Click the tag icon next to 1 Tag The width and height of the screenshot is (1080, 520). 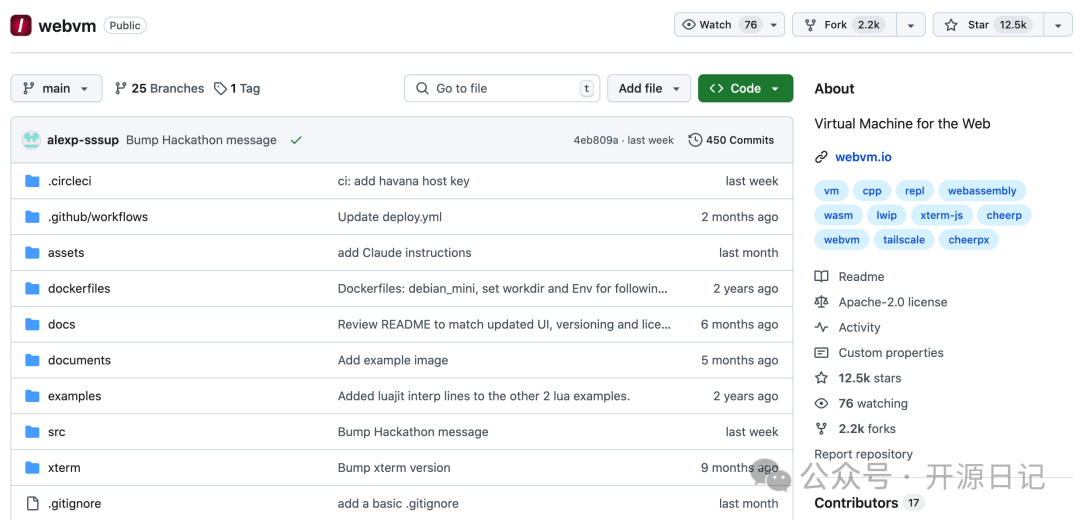[x=220, y=88]
